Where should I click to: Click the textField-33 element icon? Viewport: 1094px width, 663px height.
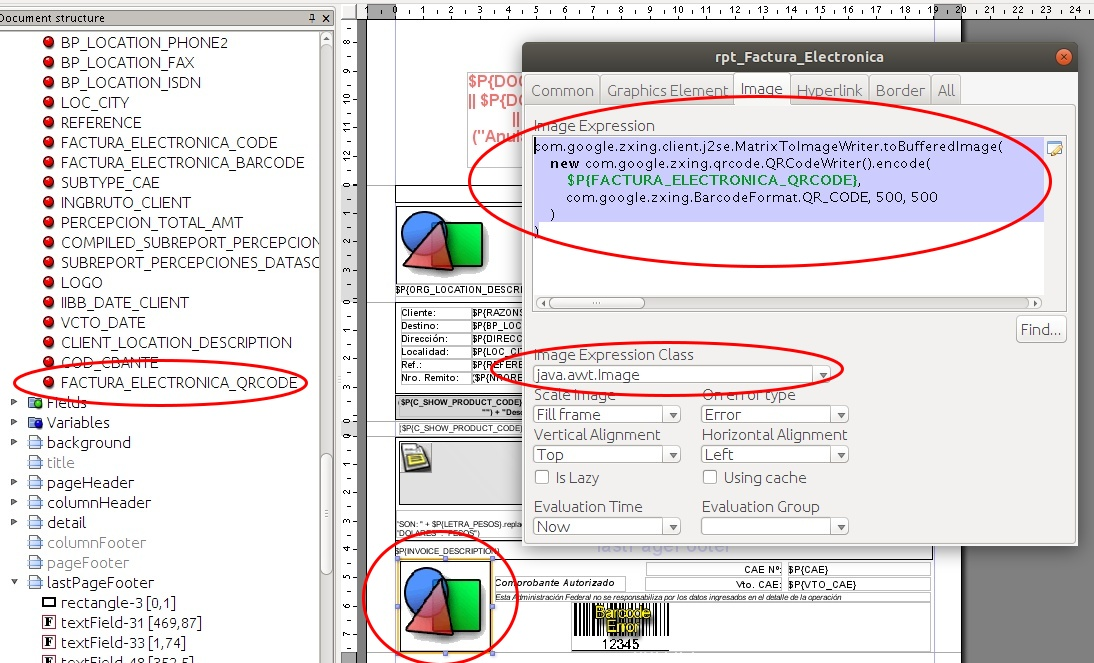coord(49,642)
